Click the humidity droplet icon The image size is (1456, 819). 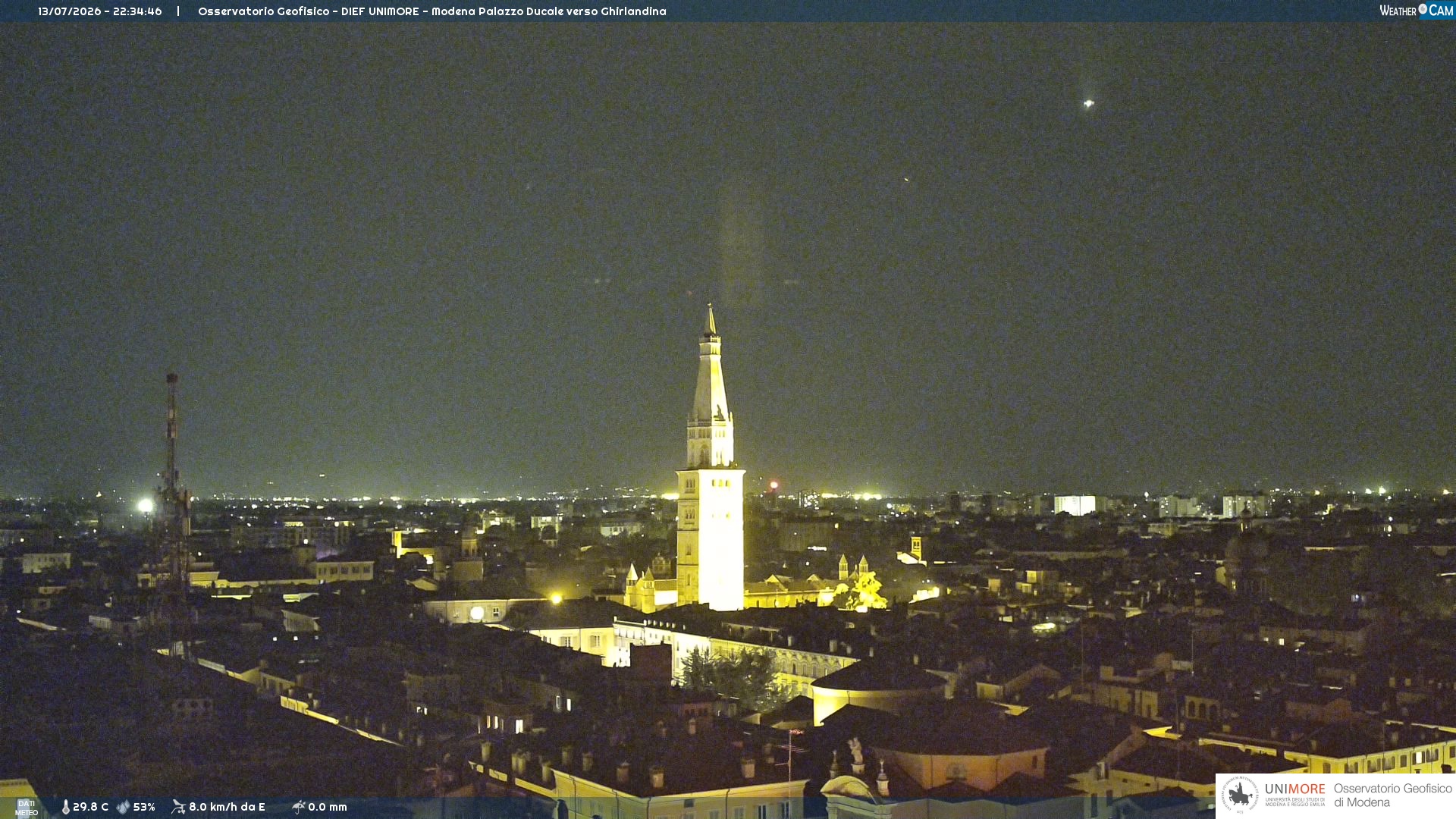123,808
